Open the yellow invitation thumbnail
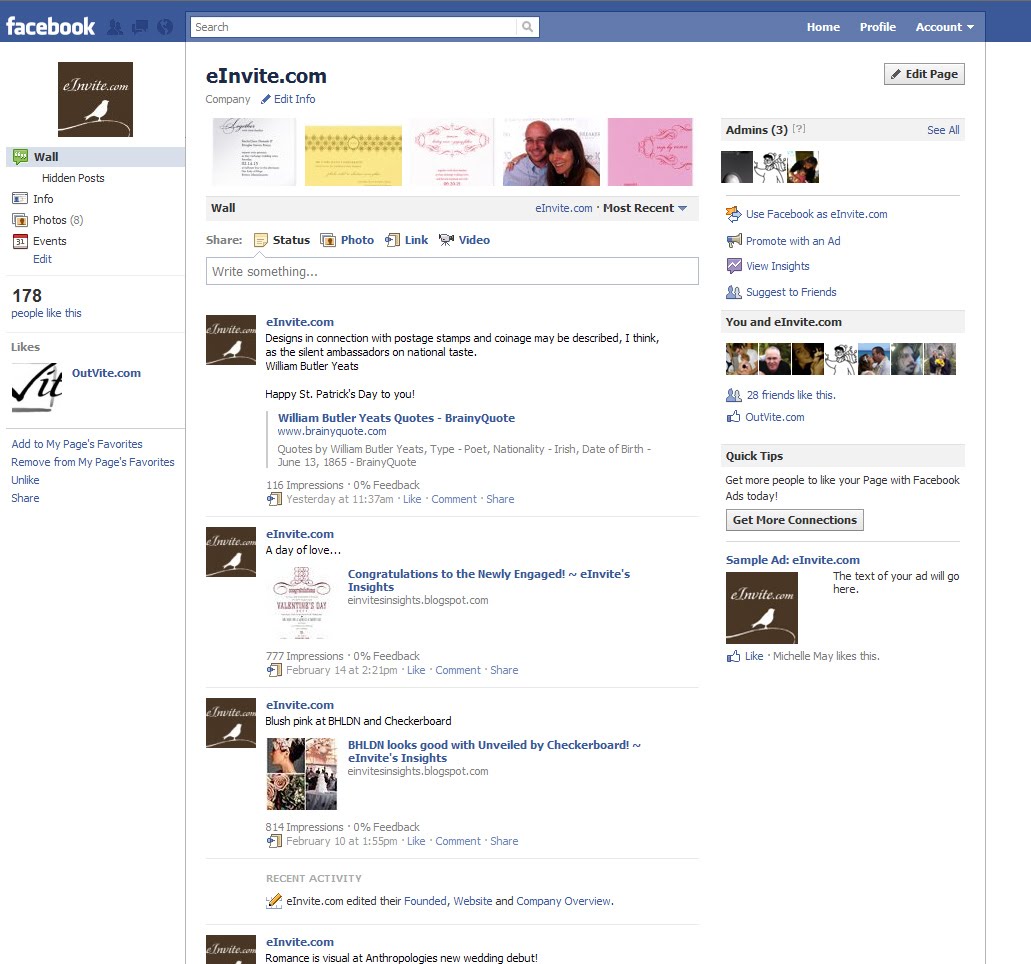Image resolution: width=1031 pixels, height=964 pixels. click(353, 155)
